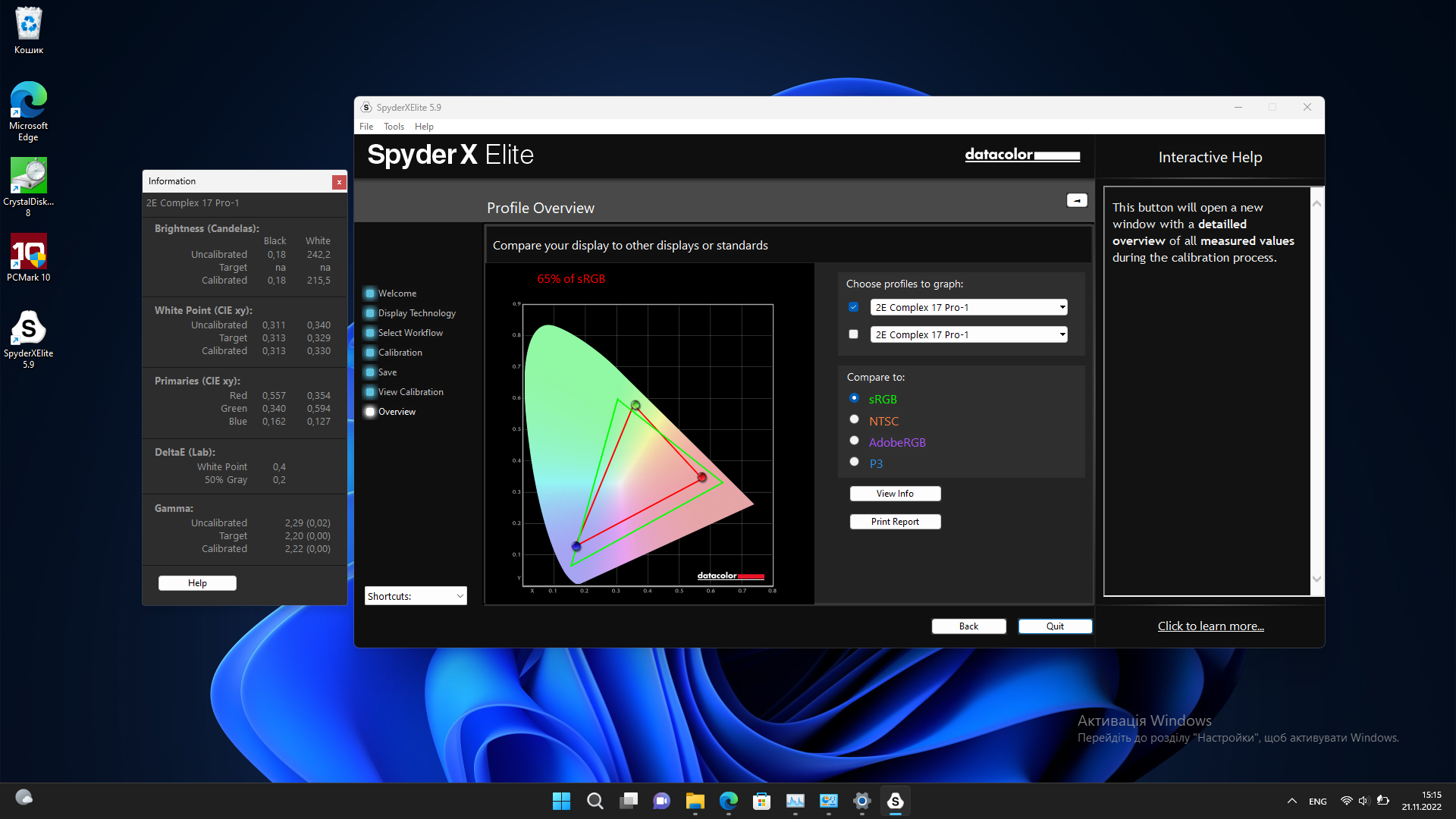Click the collapse help arrow button
The height and width of the screenshot is (819, 1456).
click(x=1077, y=200)
